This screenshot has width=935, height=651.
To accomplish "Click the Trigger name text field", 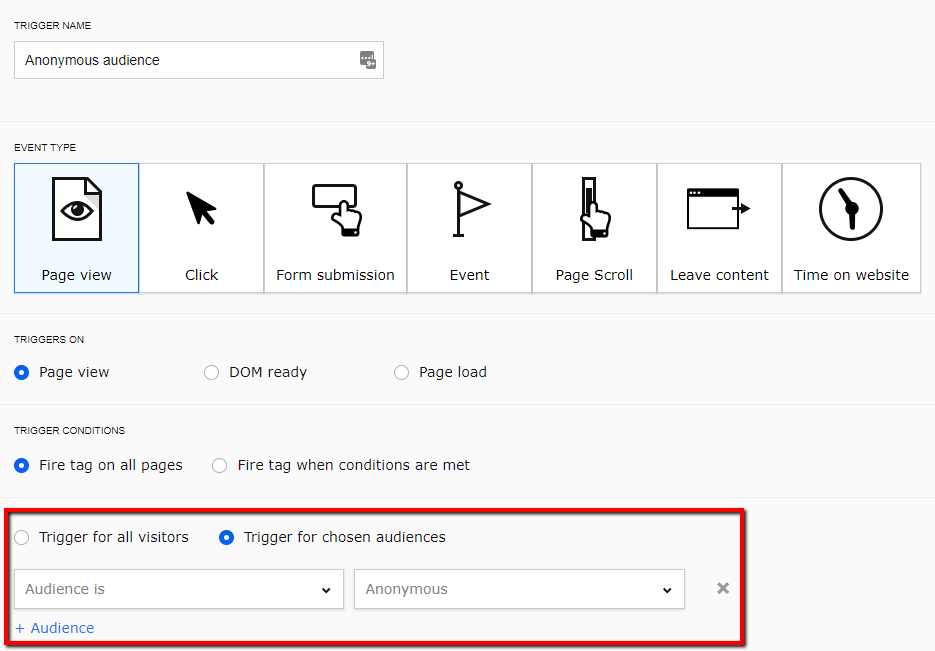I will [185, 60].
